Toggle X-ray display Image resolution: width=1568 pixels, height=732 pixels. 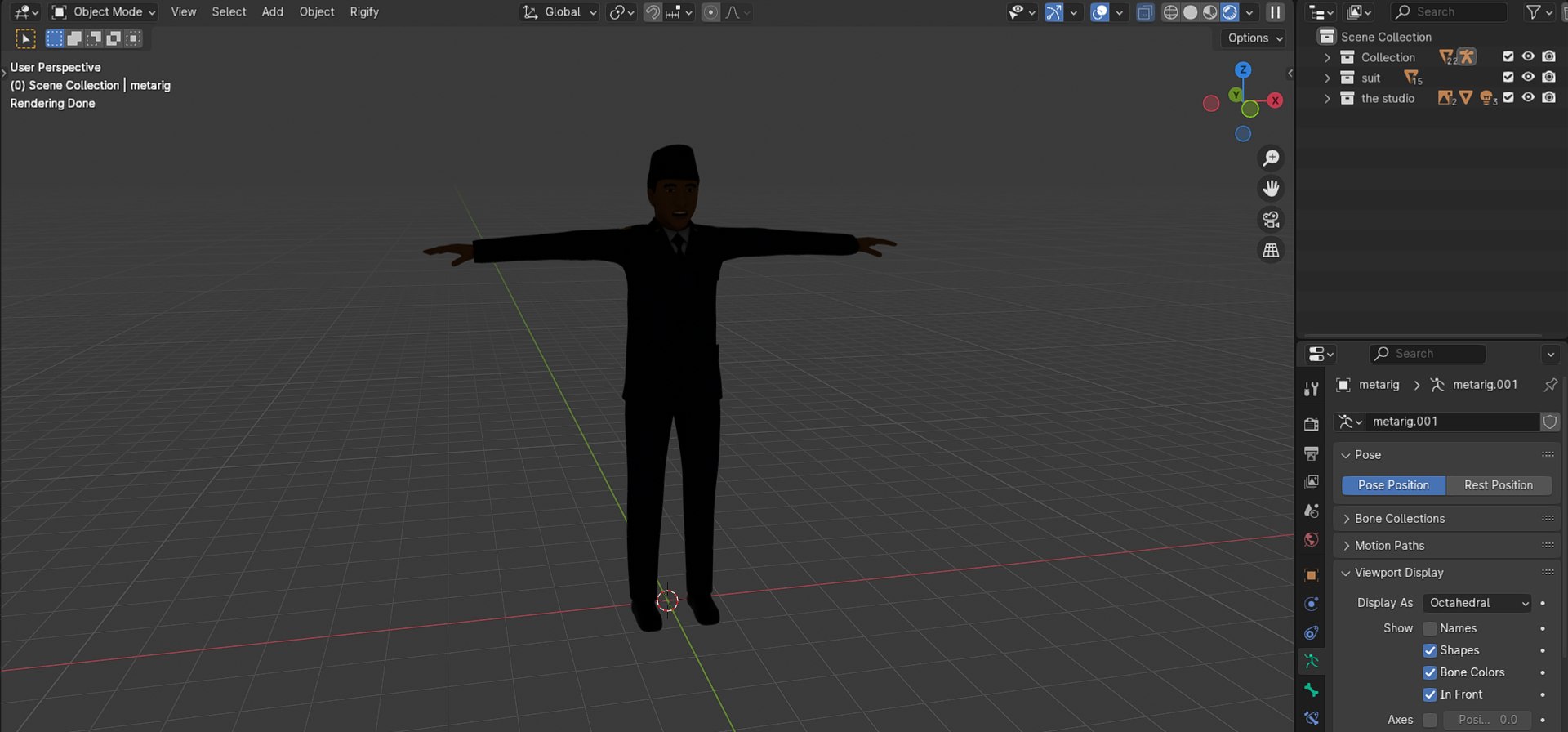(x=1145, y=11)
